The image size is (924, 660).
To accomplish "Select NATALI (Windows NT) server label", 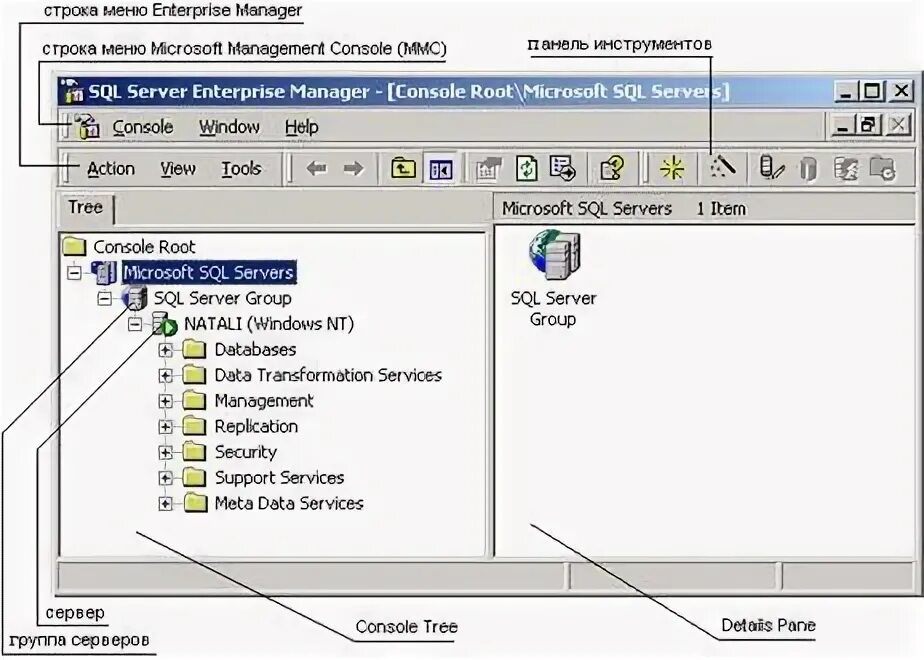I will pos(269,324).
